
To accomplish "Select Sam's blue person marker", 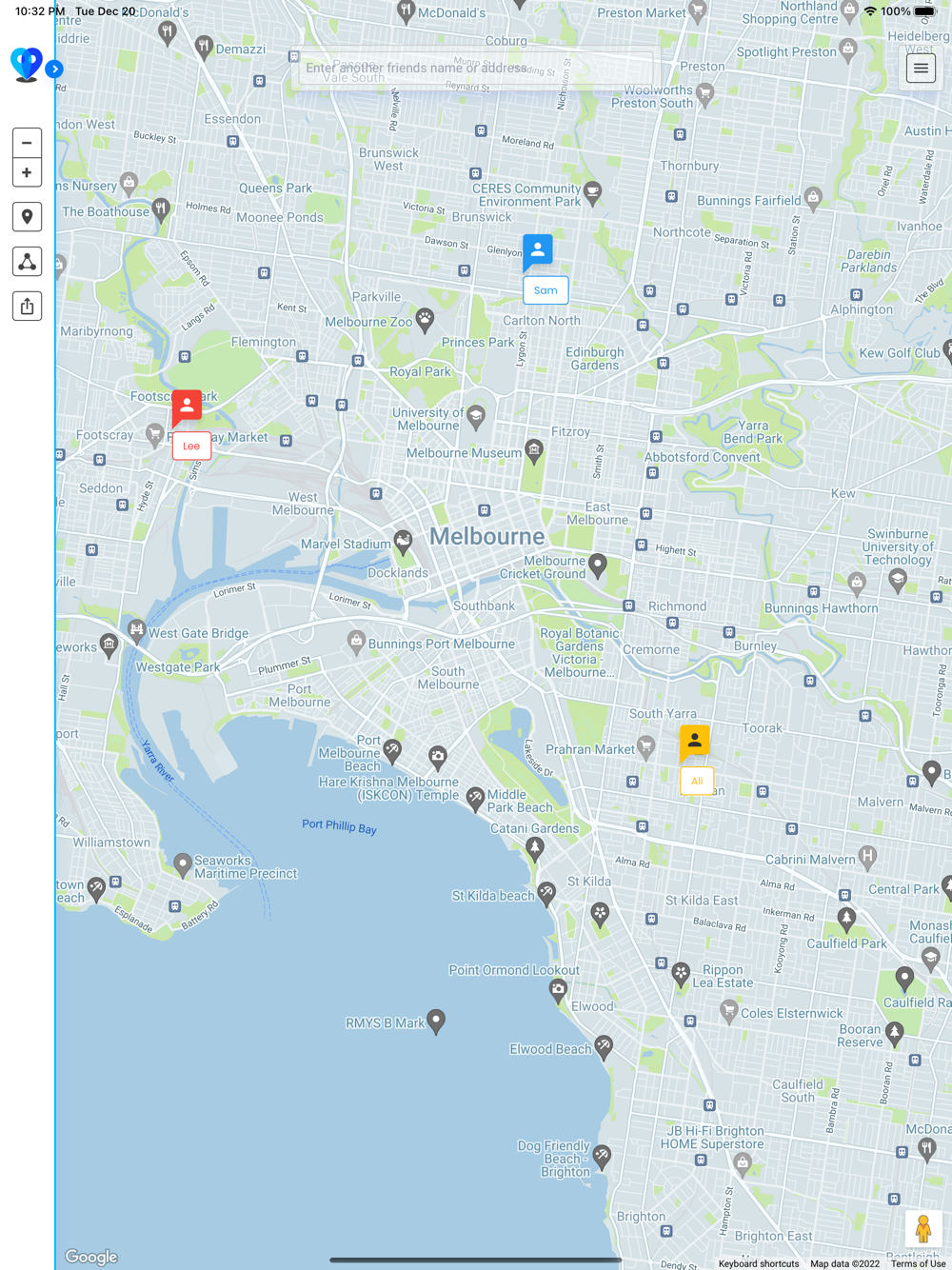I will coord(538,252).
